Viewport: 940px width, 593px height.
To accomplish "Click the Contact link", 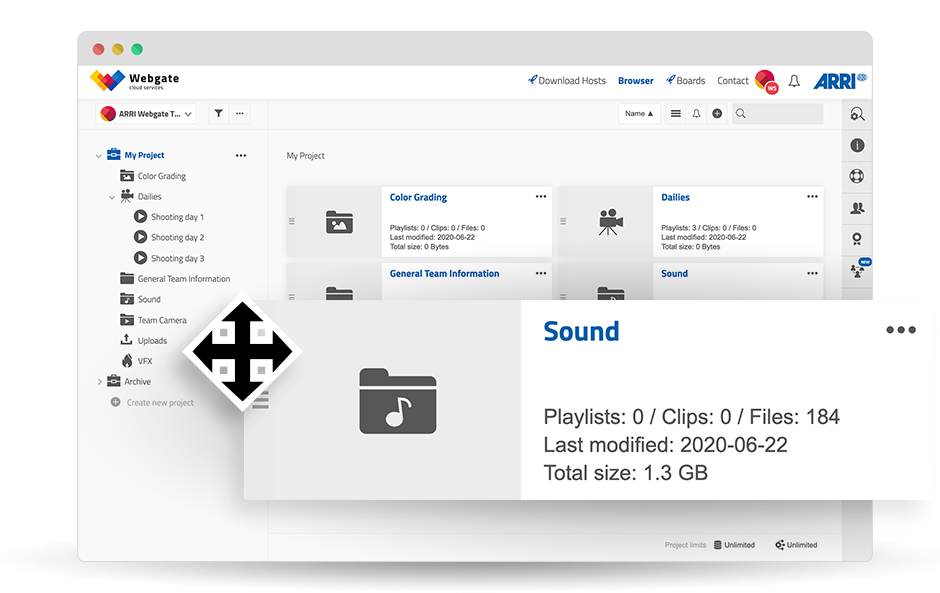I will tap(732, 81).
